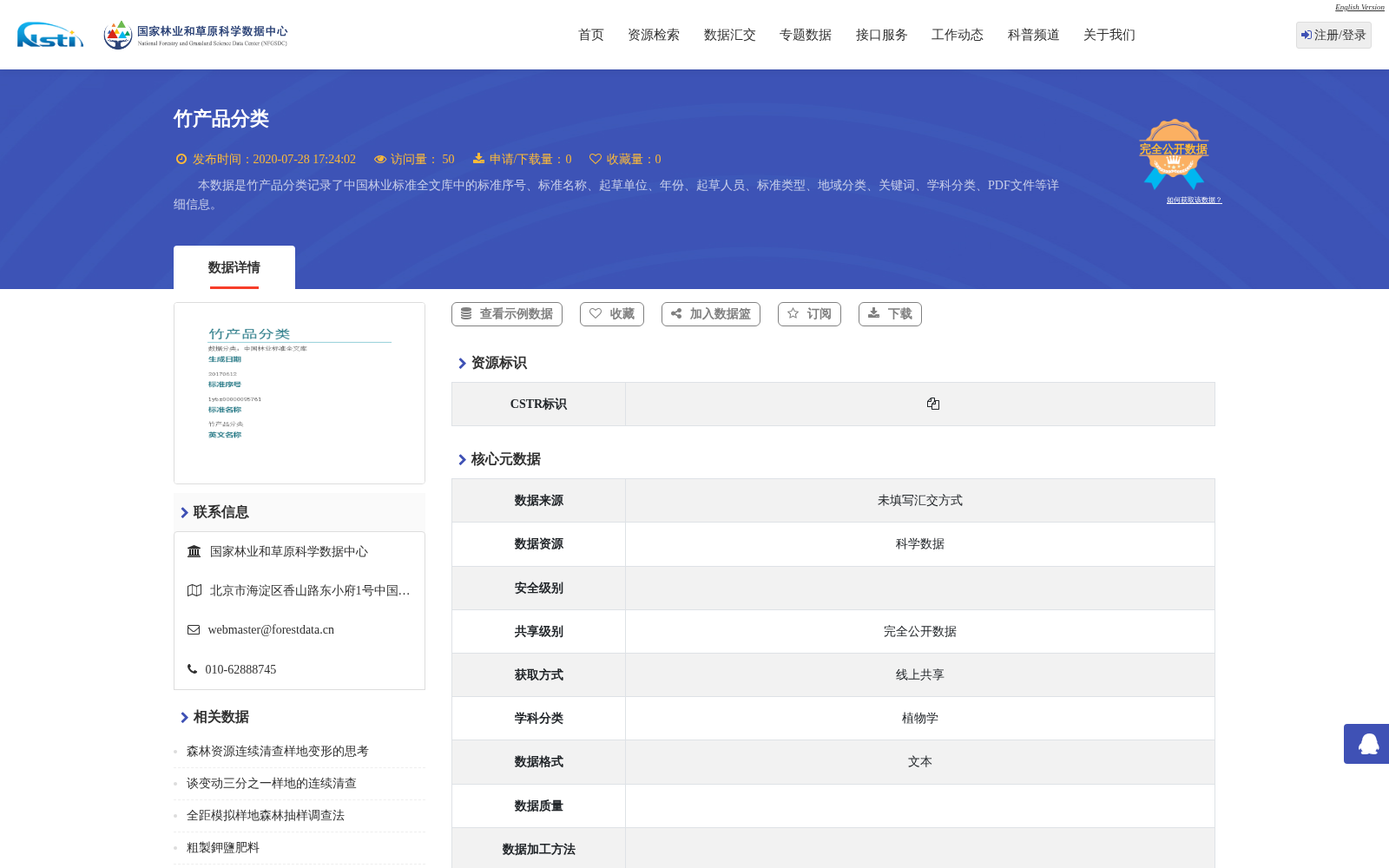The width and height of the screenshot is (1389, 868).
Task: Click the 注册/登录 button
Action: point(1333,35)
